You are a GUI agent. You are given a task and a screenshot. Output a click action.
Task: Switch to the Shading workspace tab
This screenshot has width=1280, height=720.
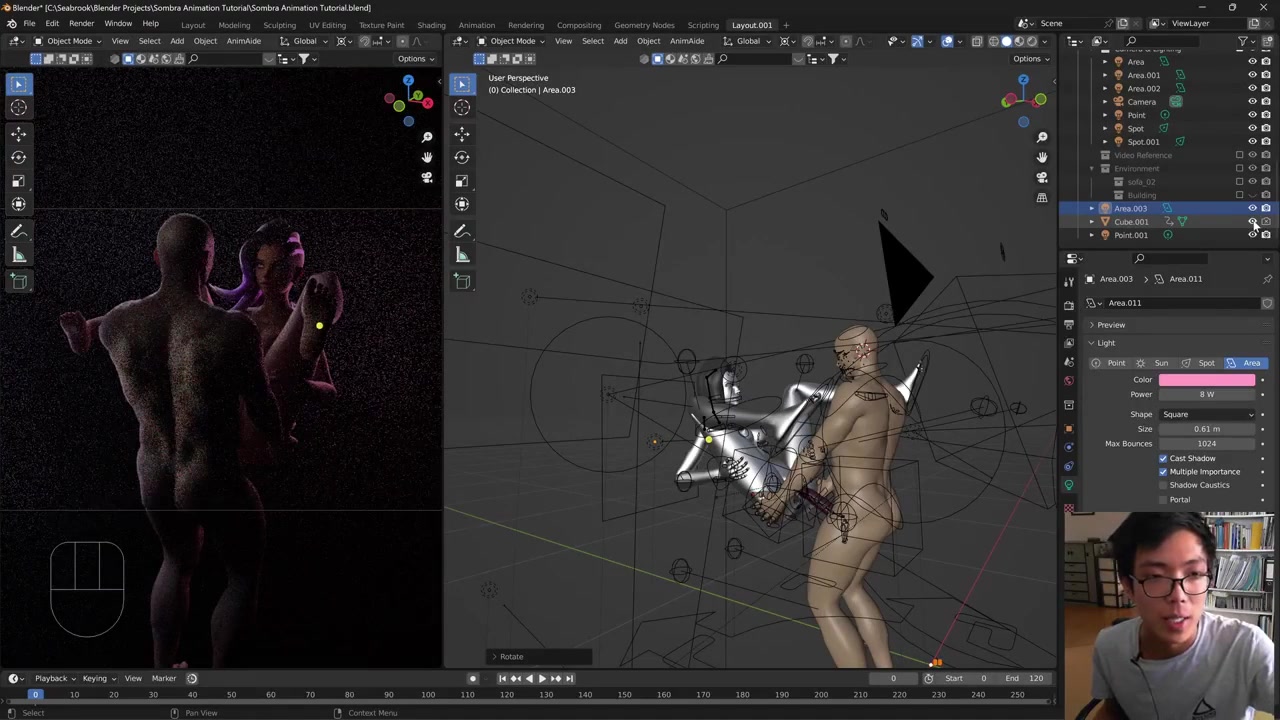(x=431, y=25)
